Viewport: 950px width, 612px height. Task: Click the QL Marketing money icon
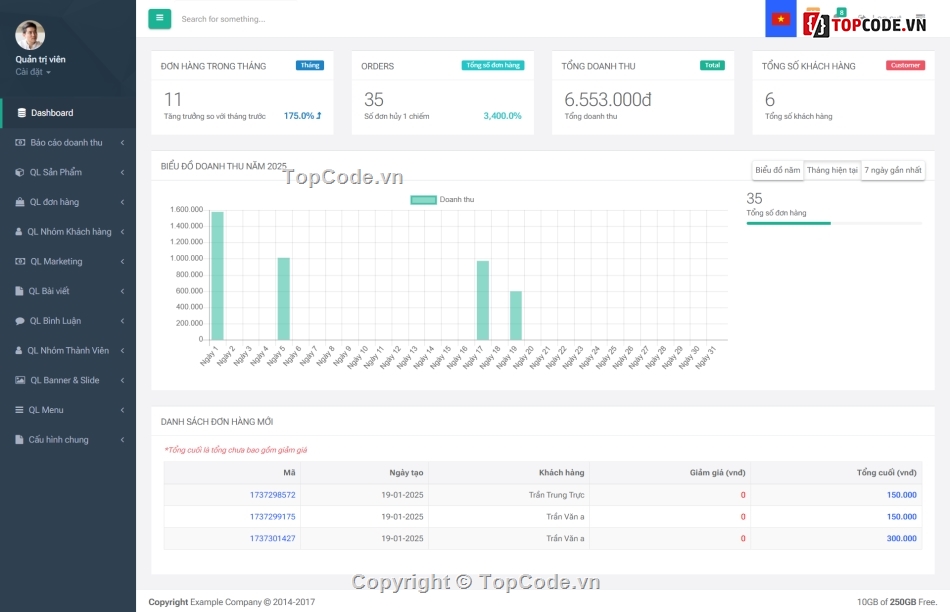[x=20, y=261]
